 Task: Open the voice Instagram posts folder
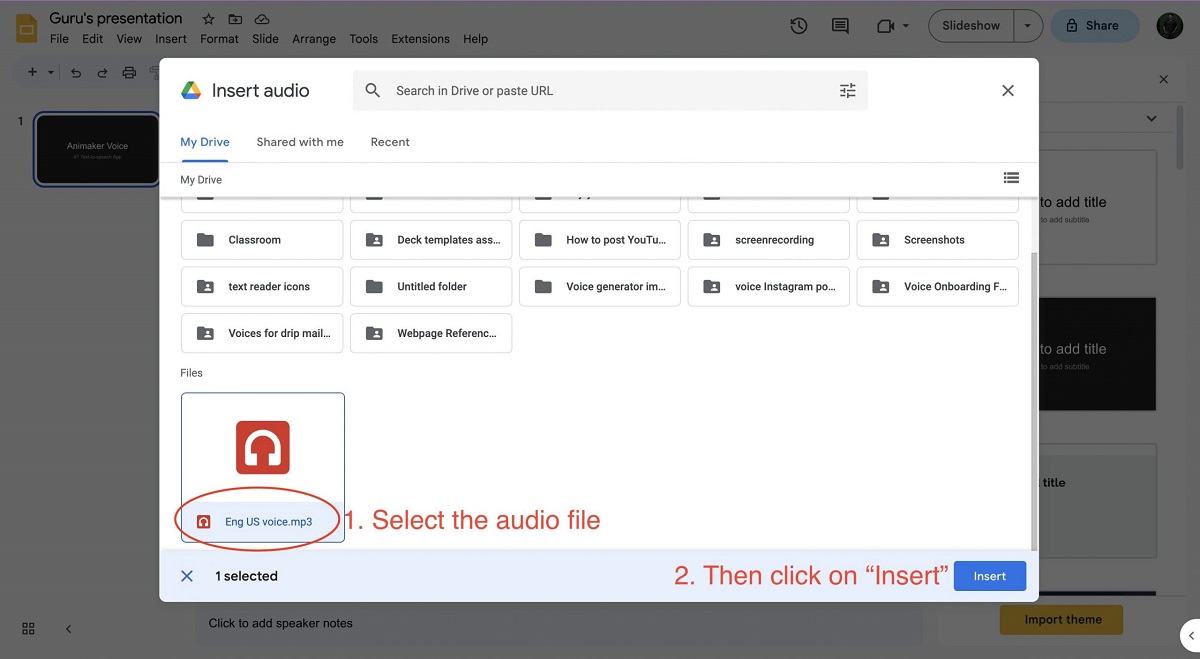pos(769,286)
